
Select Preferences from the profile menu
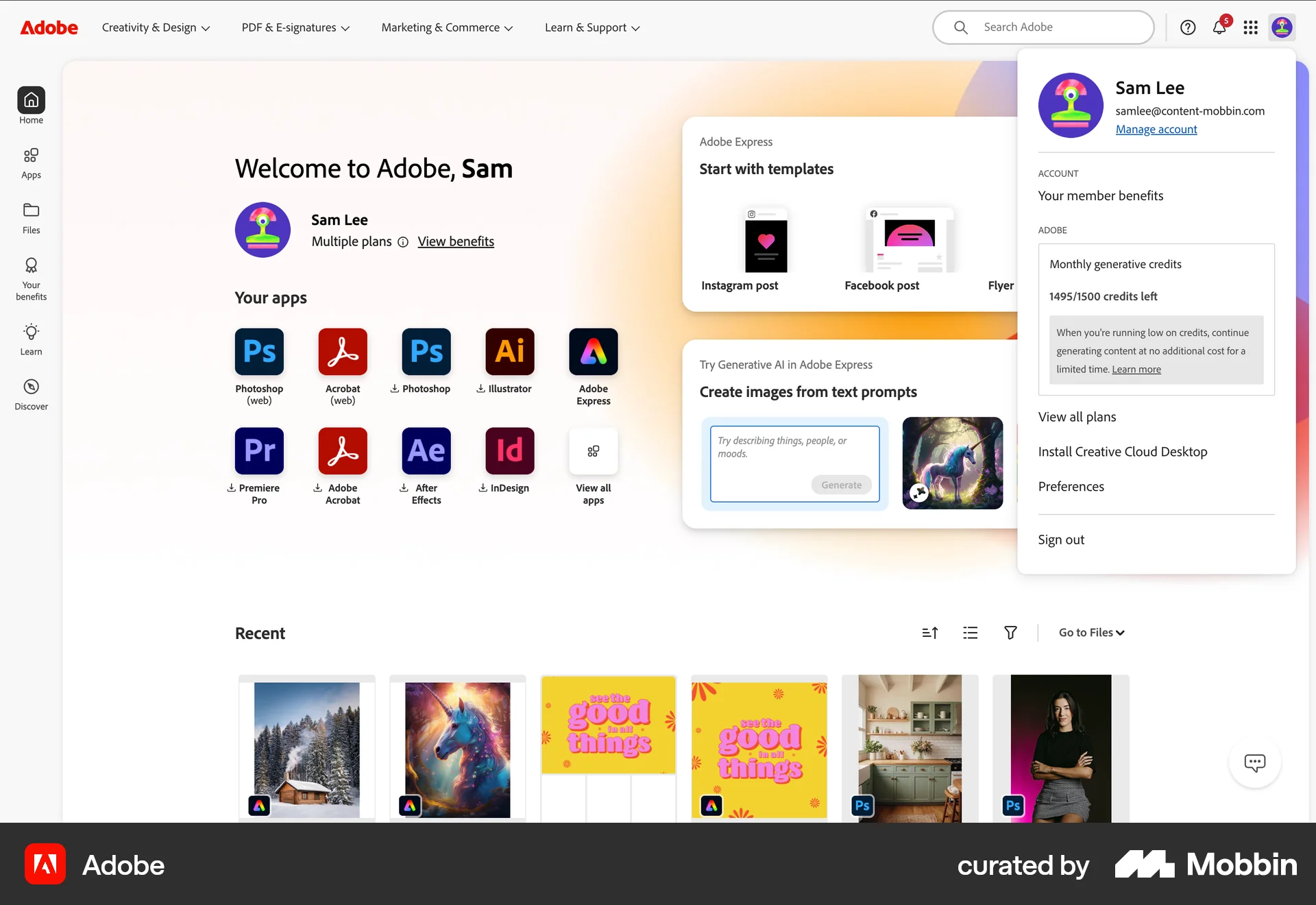click(1071, 487)
